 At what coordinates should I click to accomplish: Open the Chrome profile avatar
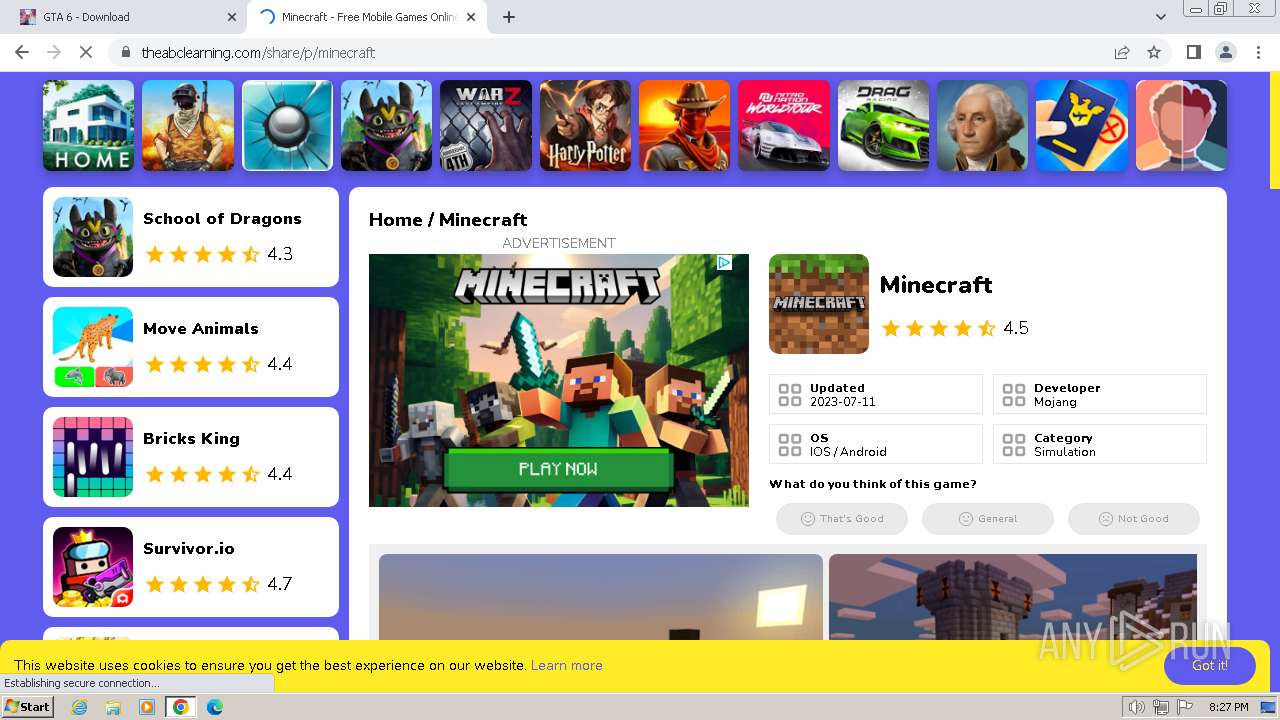[1226, 52]
